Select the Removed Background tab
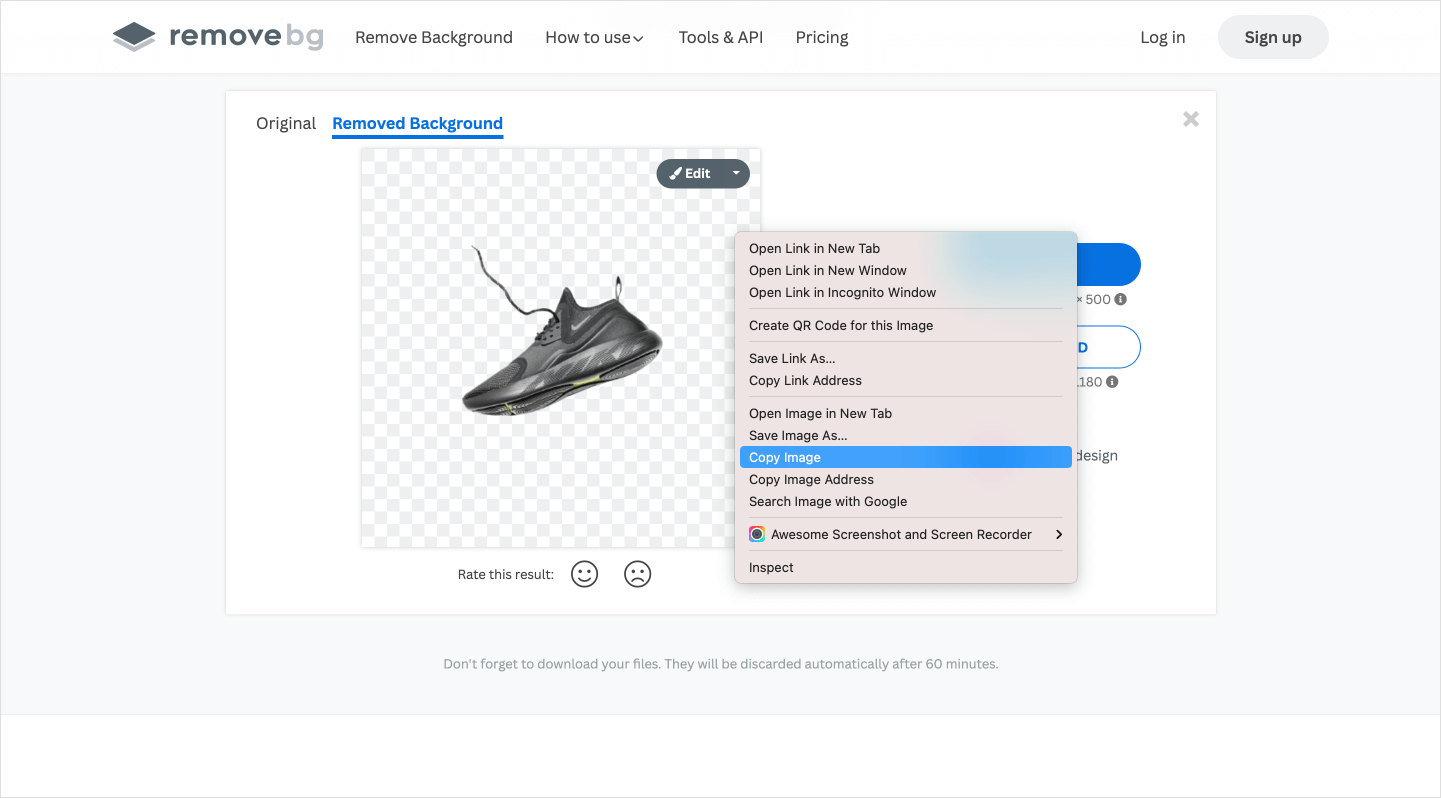Screen dimensions: 1441x798 417,123
